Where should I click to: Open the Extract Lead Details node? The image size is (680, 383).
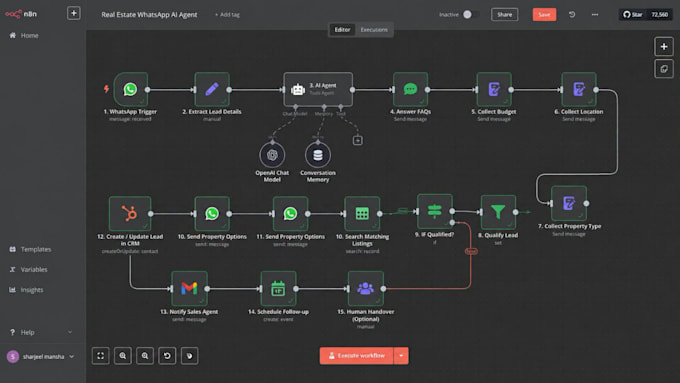(x=212, y=89)
